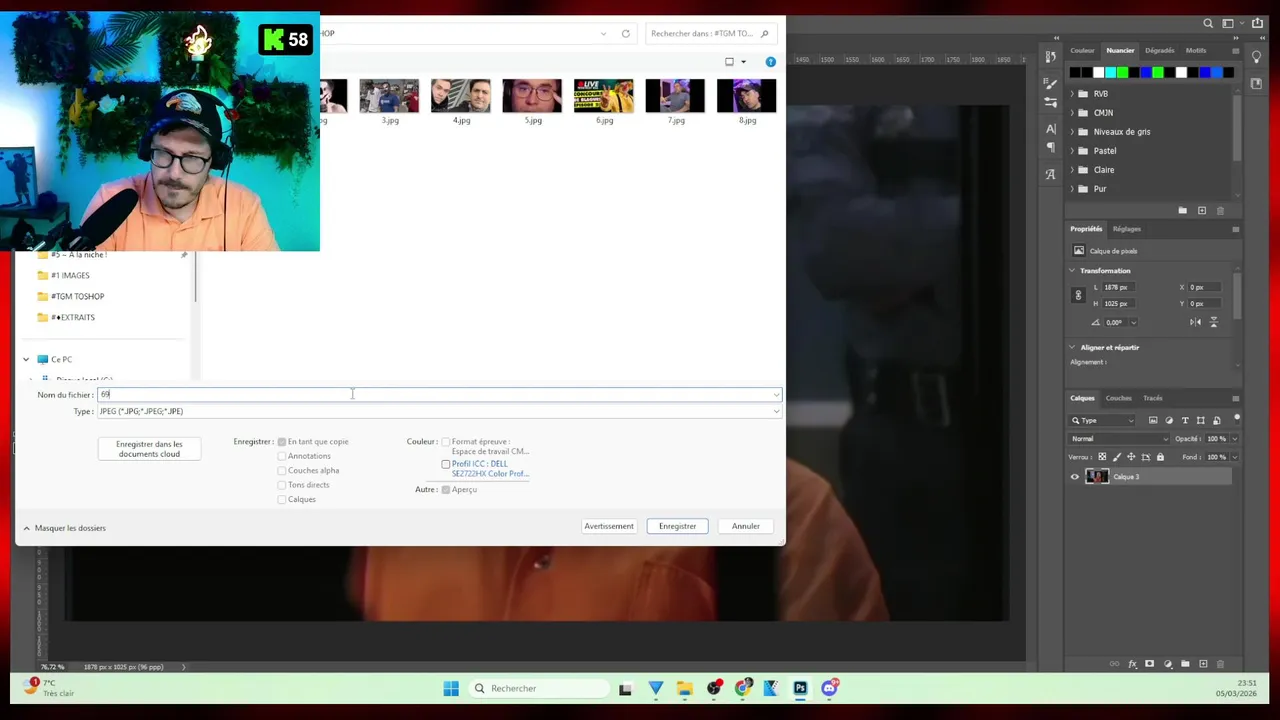Click Enregistrer dans les documents cloud
The image size is (1280, 720).
149,449
